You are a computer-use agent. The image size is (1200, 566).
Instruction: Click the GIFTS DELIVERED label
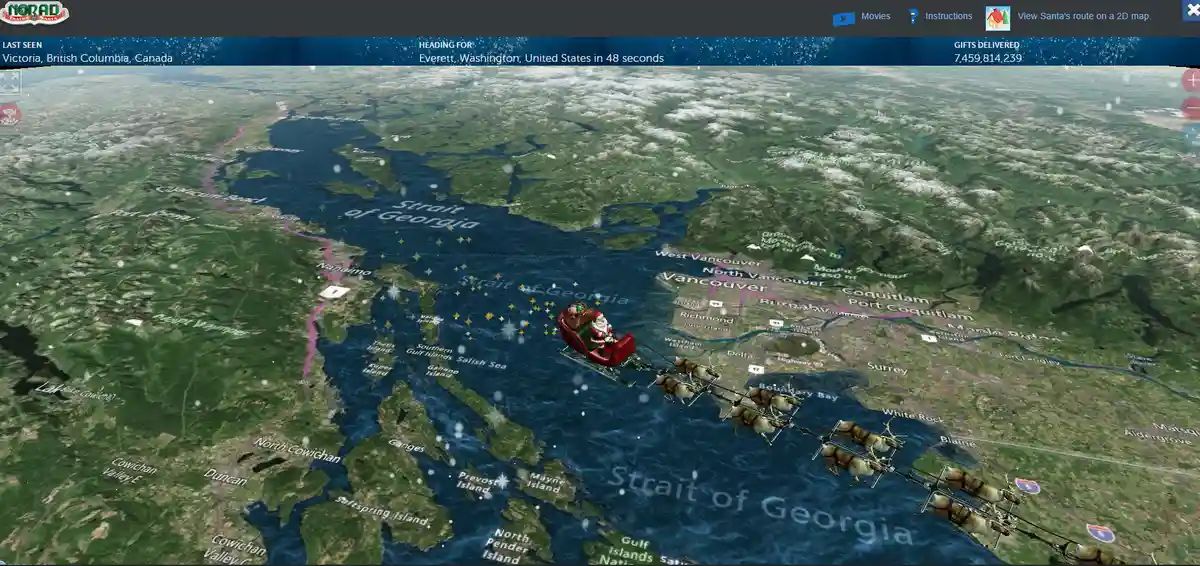[x=987, y=45]
